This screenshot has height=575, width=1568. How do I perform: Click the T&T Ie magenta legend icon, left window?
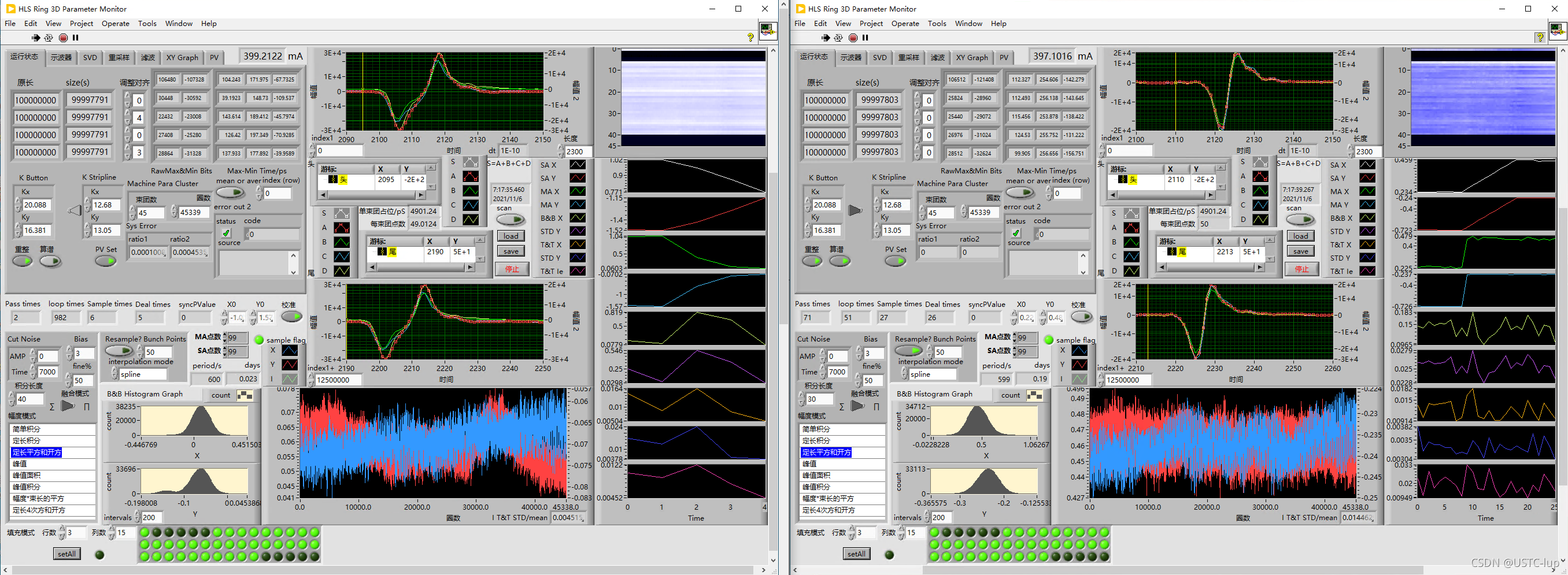coord(577,272)
